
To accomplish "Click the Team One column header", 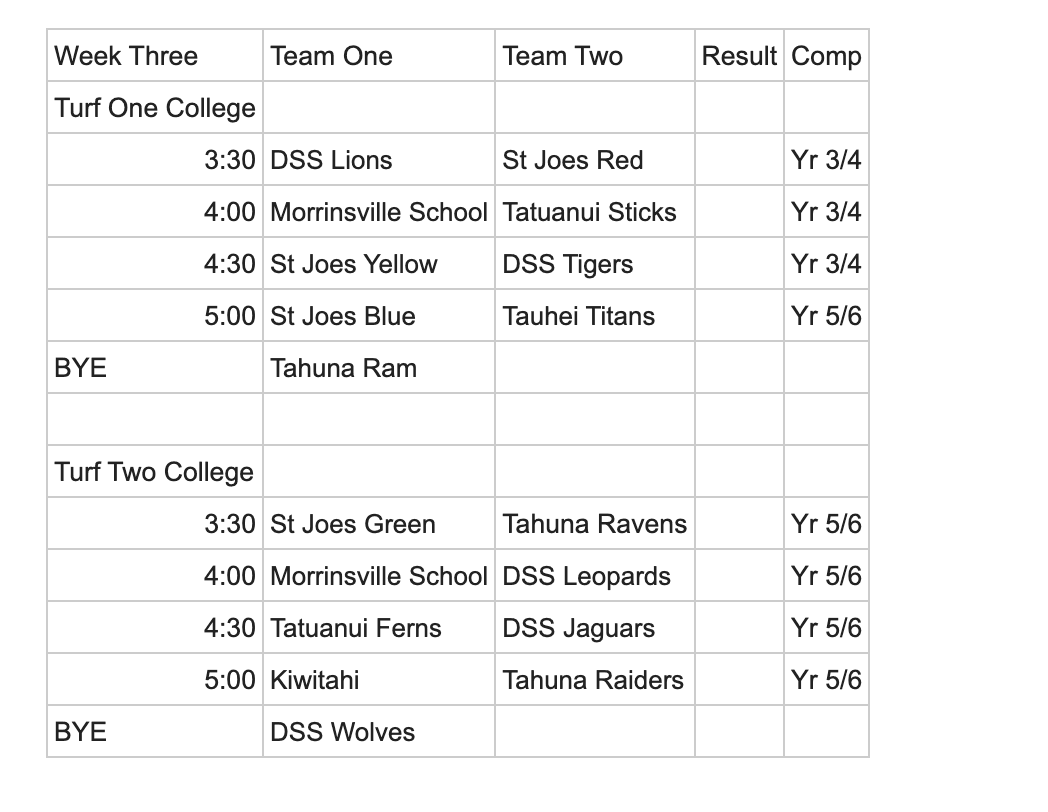I will (379, 55).
